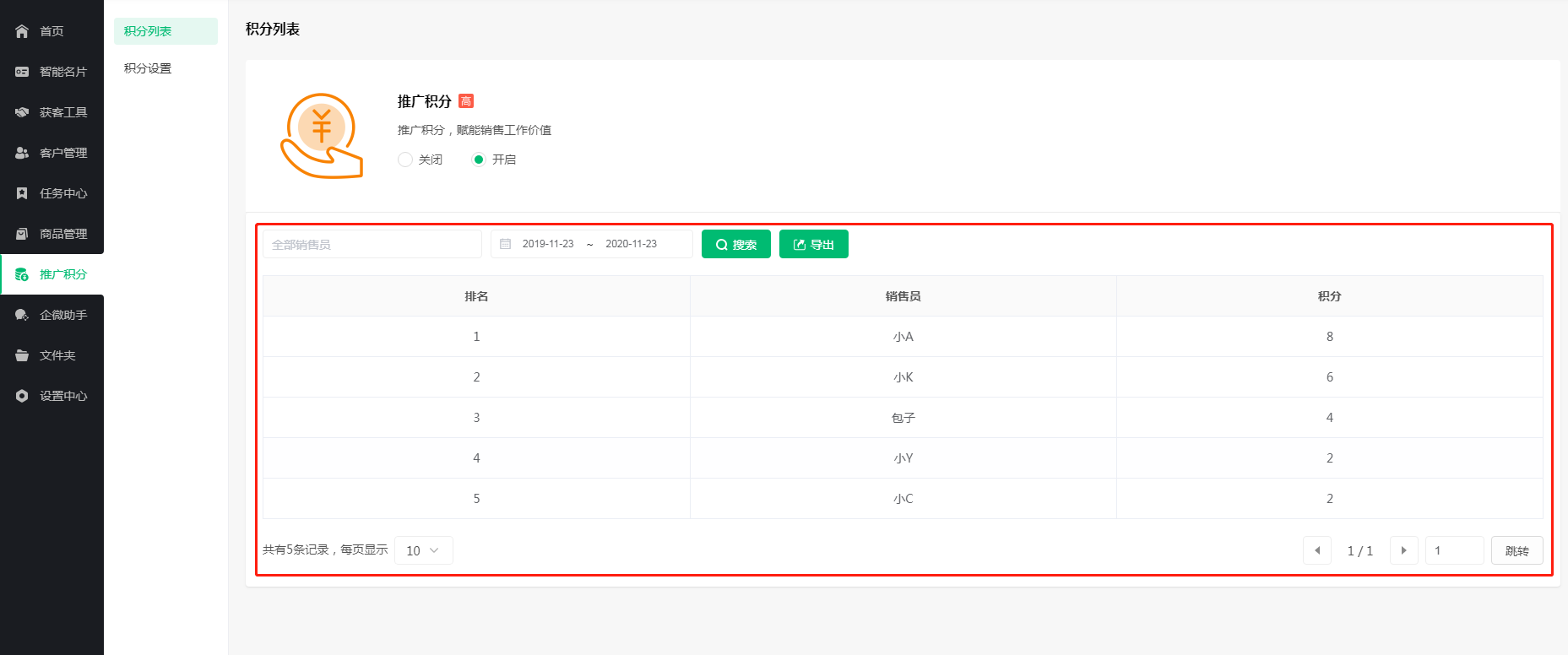The height and width of the screenshot is (655, 1568).
Task: Click the 1 / 1 page indicator
Action: pyautogui.click(x=1360, y=550)
